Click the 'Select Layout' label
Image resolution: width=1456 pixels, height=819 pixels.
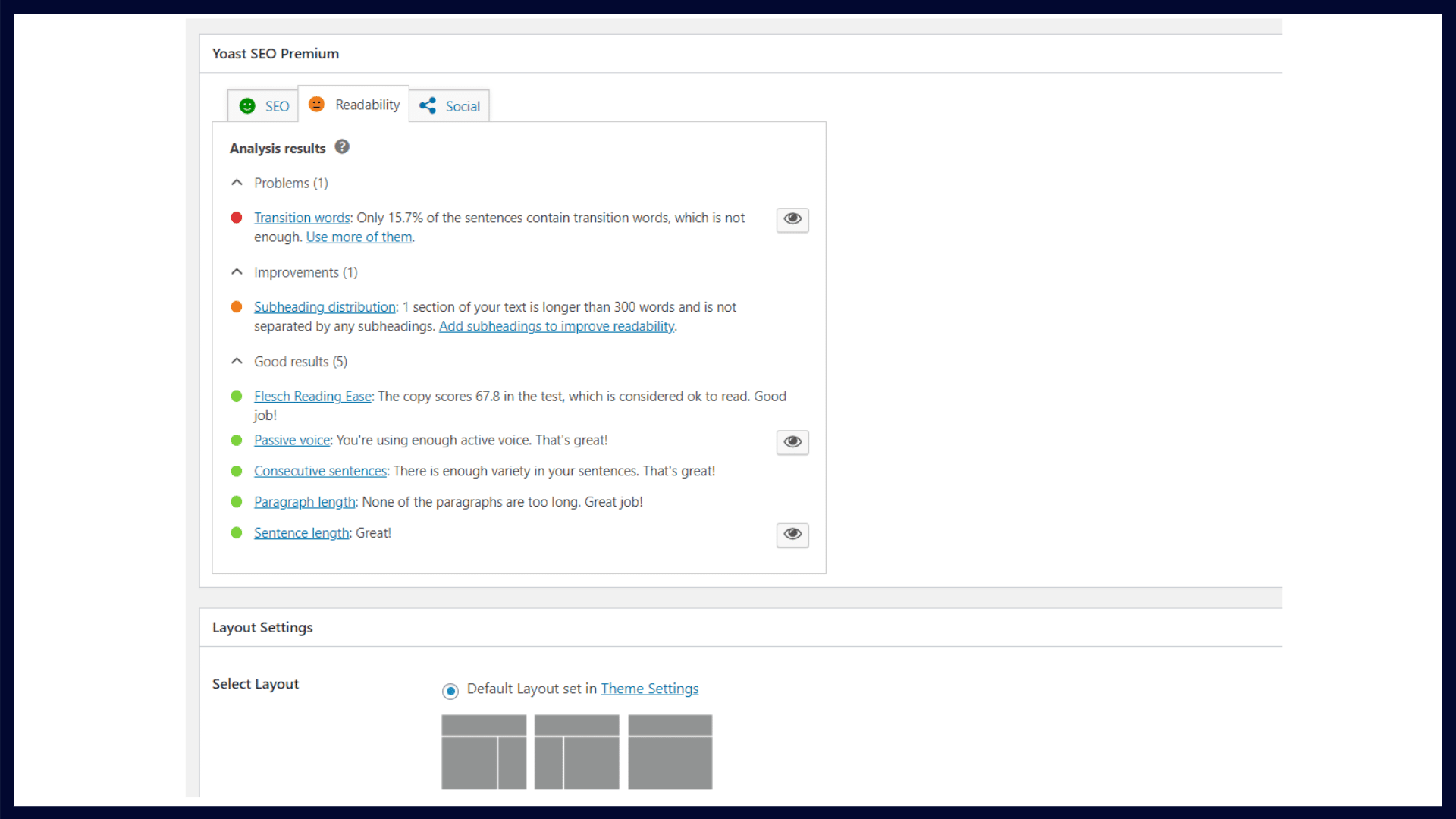256,684
